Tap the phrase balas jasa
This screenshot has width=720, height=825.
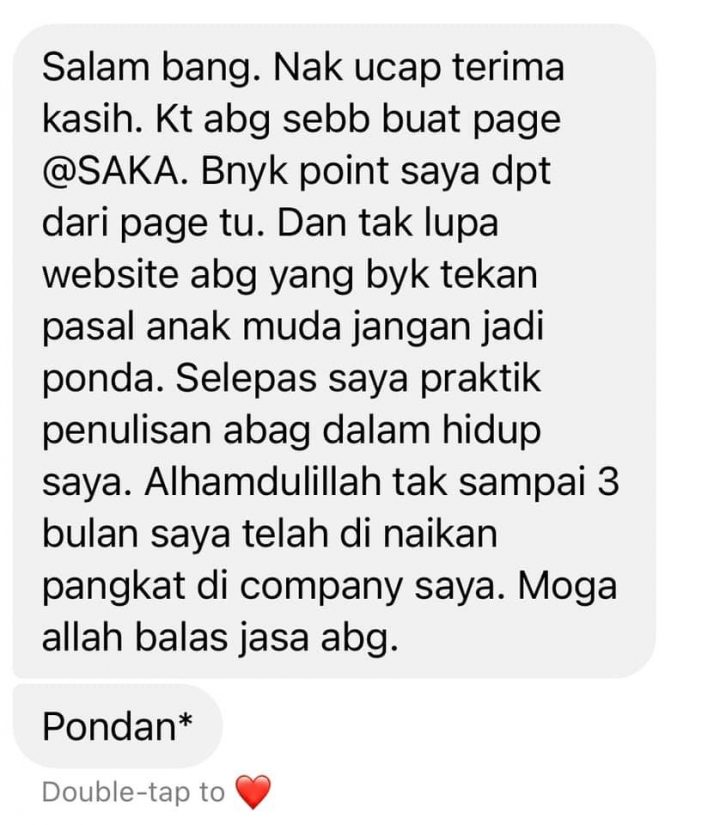click(222, 639)
